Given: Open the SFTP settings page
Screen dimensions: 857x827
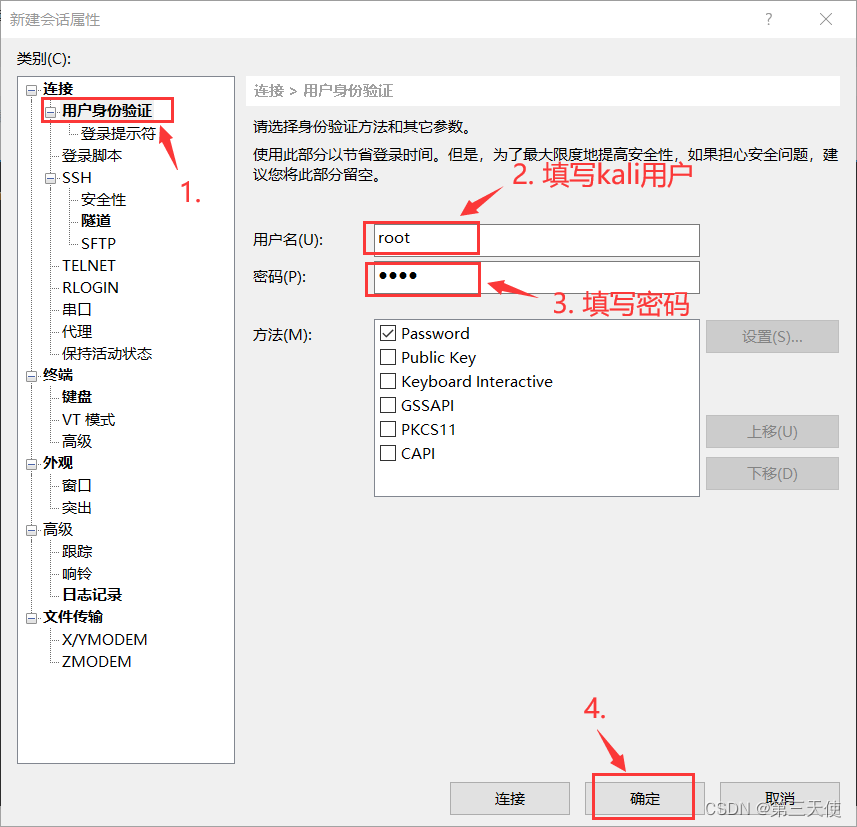Looking at the screenshot, I should point(96,243).
